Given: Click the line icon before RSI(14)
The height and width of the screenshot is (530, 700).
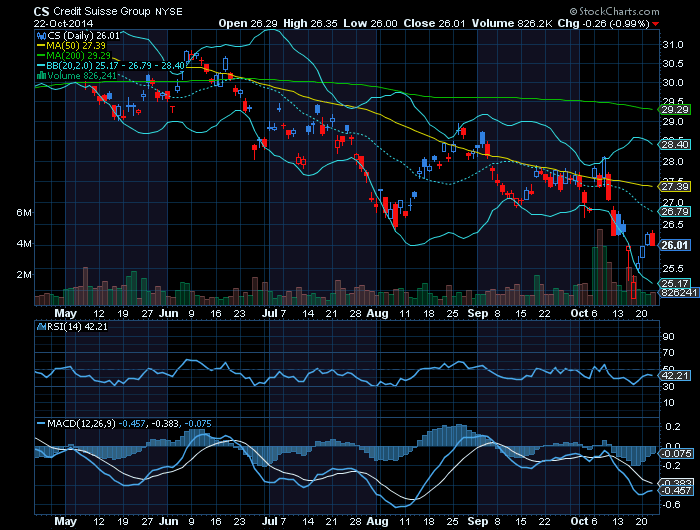Looking at the screenshot, I should tap(42, 327).
